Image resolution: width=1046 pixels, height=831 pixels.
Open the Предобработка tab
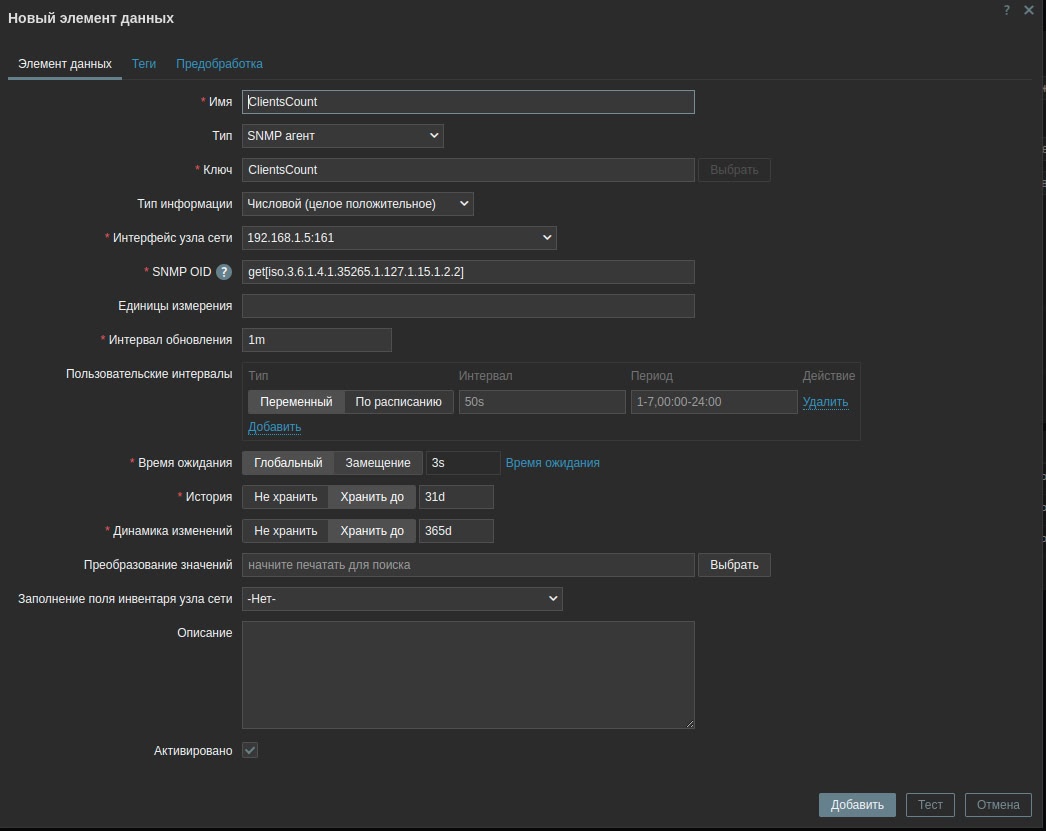(x=219, y=64)
